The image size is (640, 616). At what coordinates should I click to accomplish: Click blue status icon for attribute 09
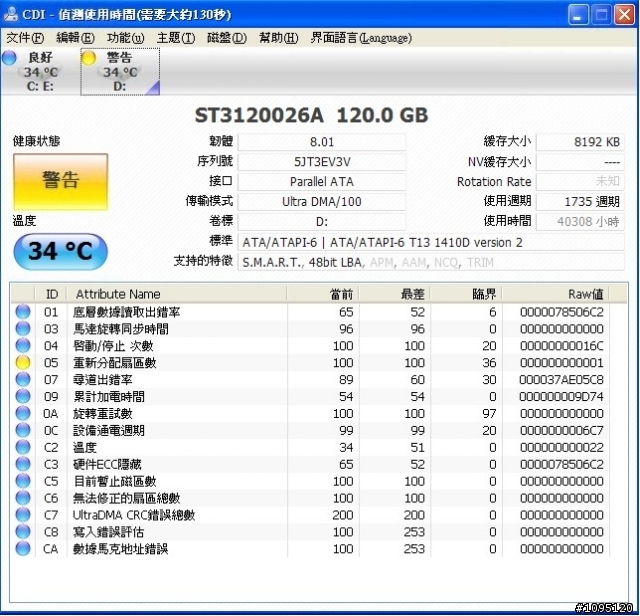pos(23,396)
